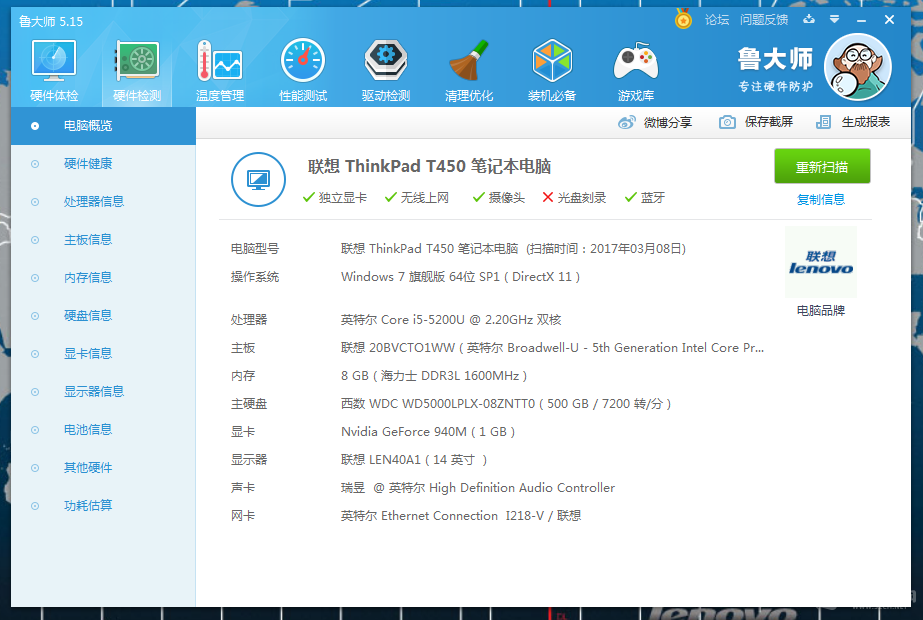Open the 问题反馈 feedback link
Image resolution: width=923 pixels, height=620 pixels.
click(x=763, y=20)
